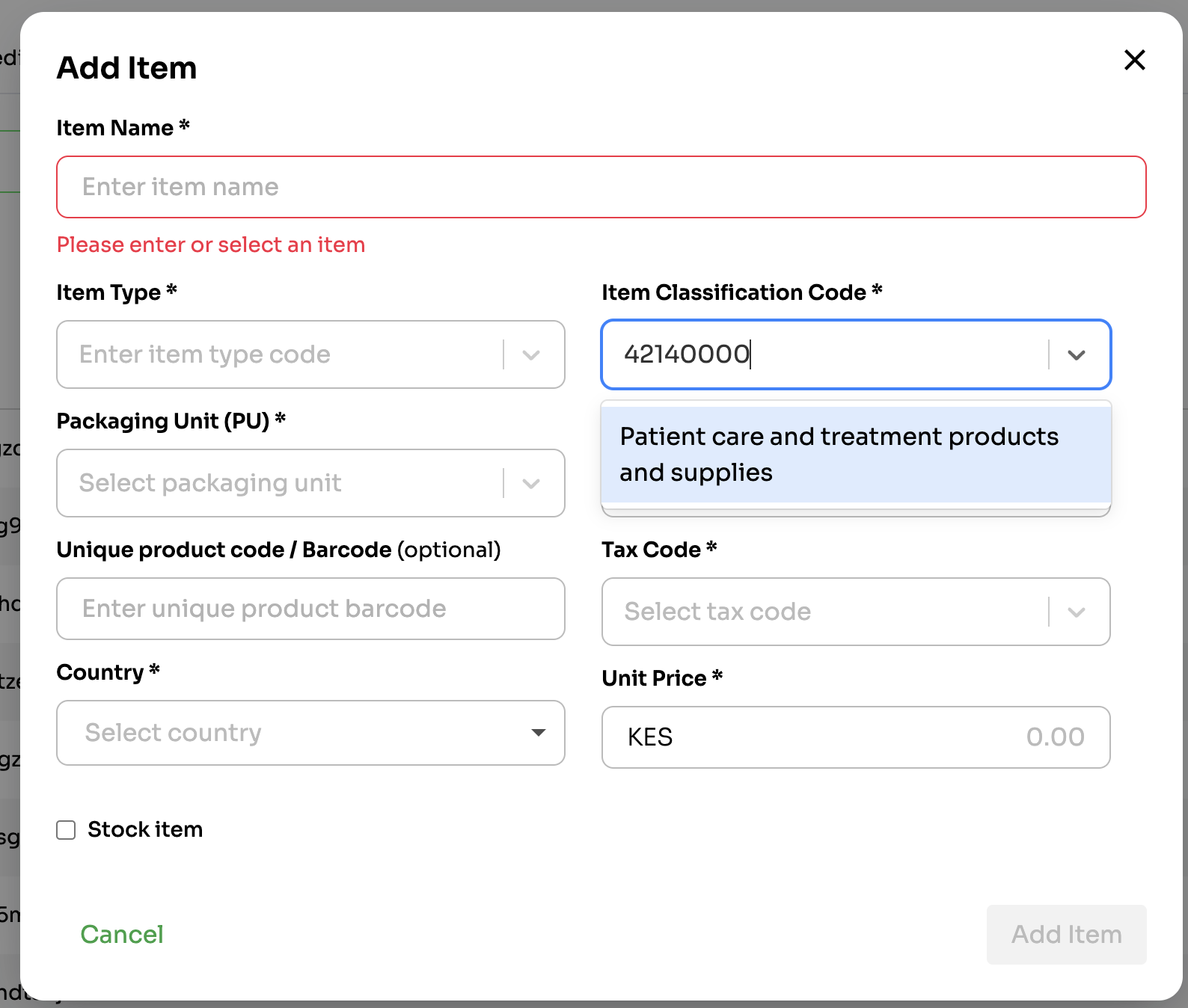Click the Stock item label
Screen dimensions: 1188x1008
(145, 829)
